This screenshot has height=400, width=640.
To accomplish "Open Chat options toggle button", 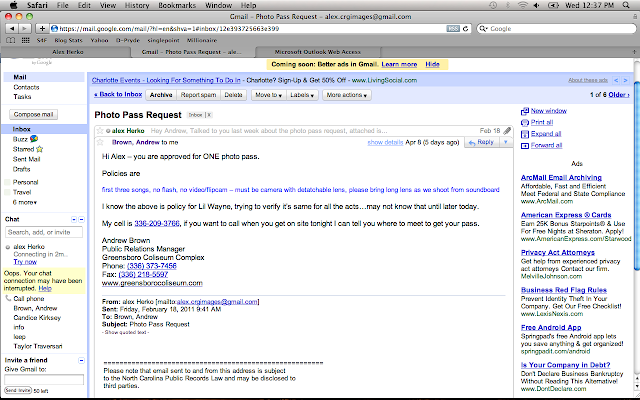I will [x=74, y=219].
